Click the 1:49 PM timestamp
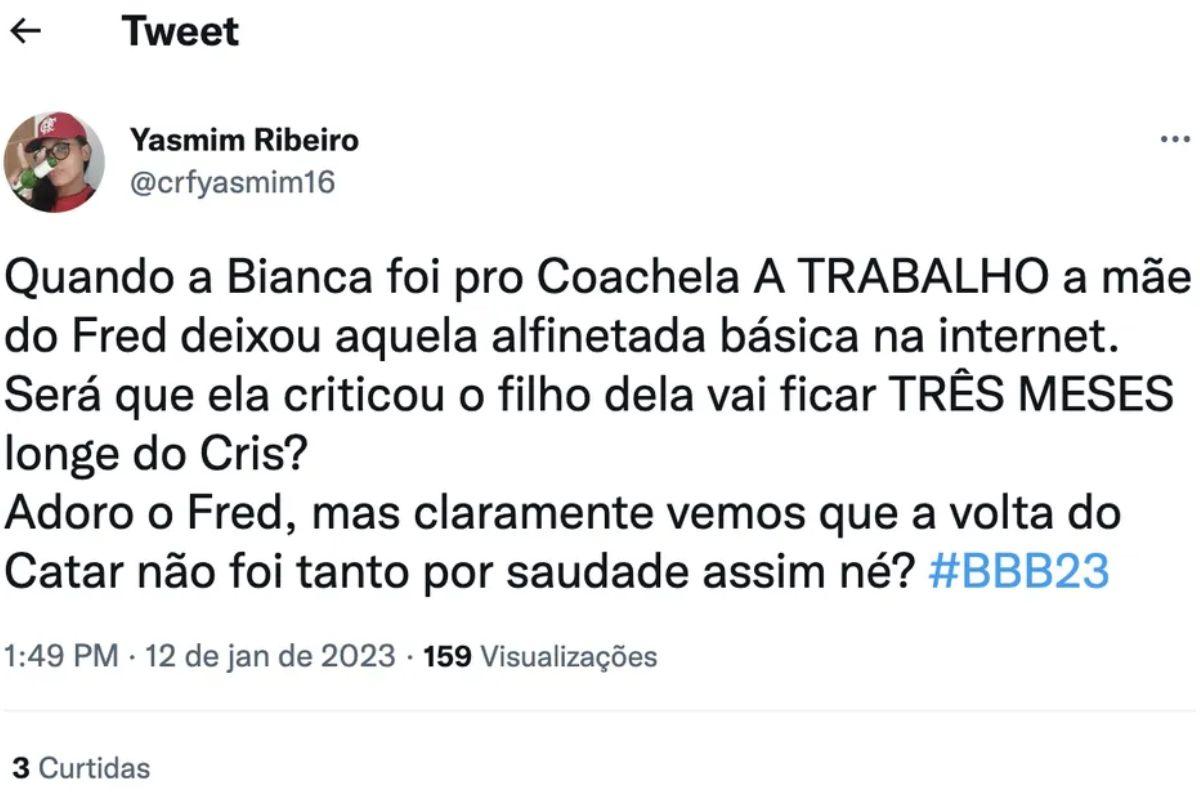This screenshot has width=1200, height=800. click(62, 657)
